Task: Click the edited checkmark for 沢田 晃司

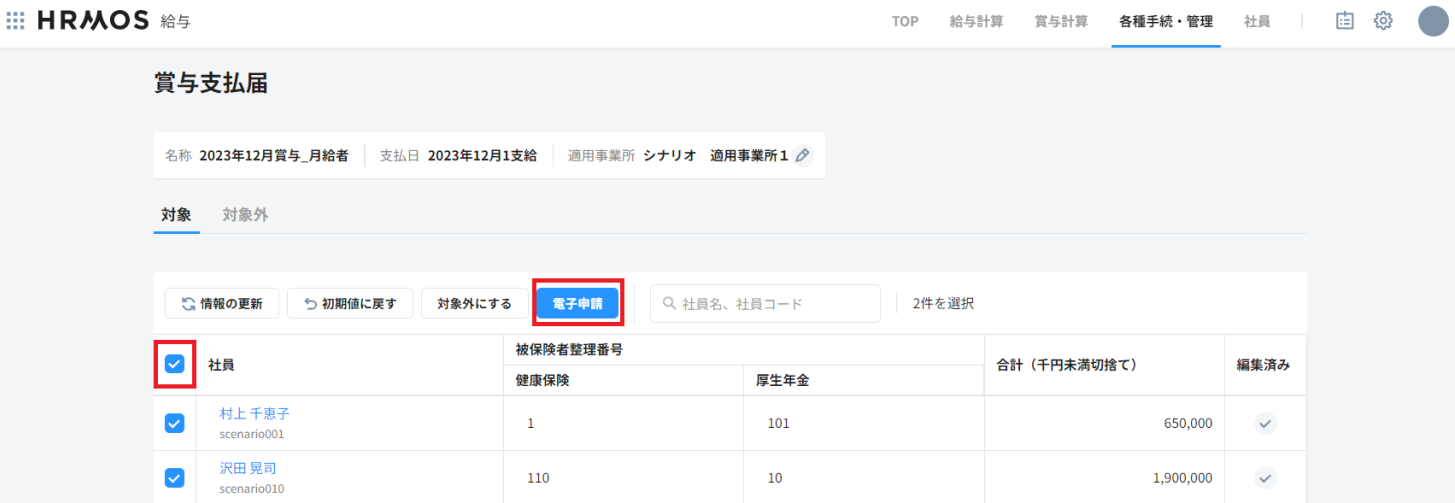Action: [1265, 478]
